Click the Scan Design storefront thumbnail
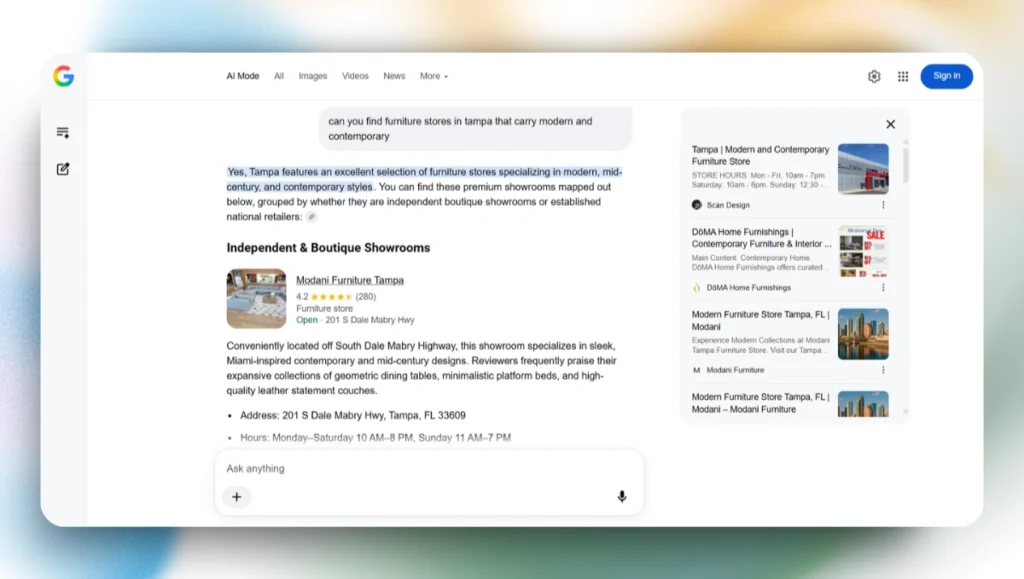Viewport: 1024px width, 579px height. pyautogui.click(x=863, y=169)
